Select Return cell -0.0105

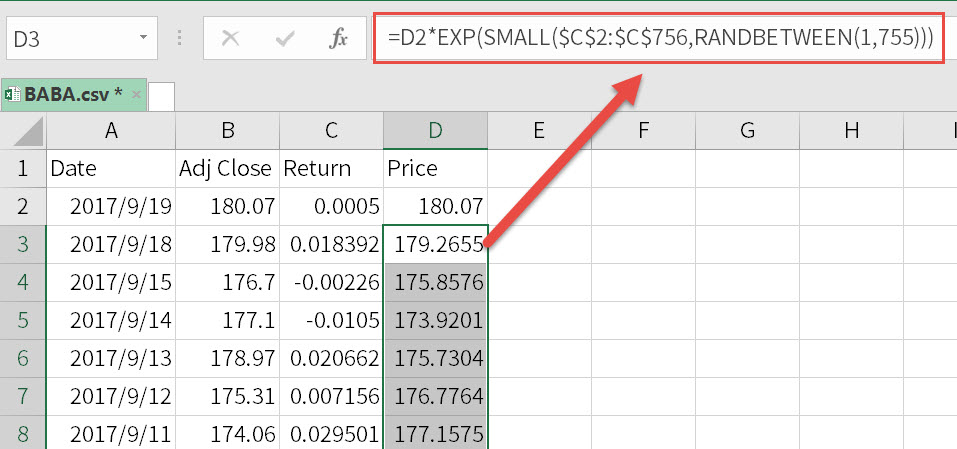[331, 320]
